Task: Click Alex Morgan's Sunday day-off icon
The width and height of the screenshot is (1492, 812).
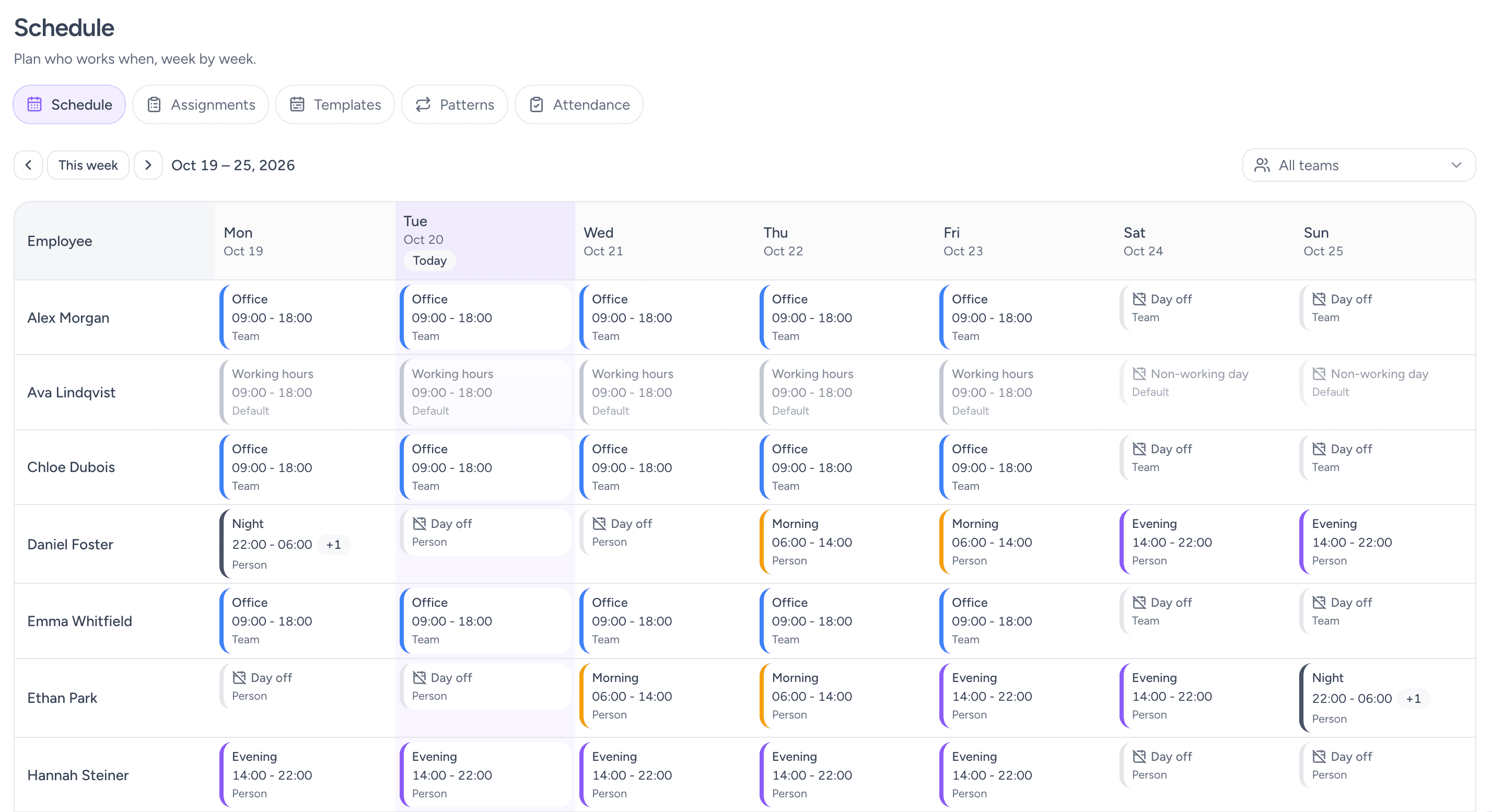Action: click(x=1320, y=299)
